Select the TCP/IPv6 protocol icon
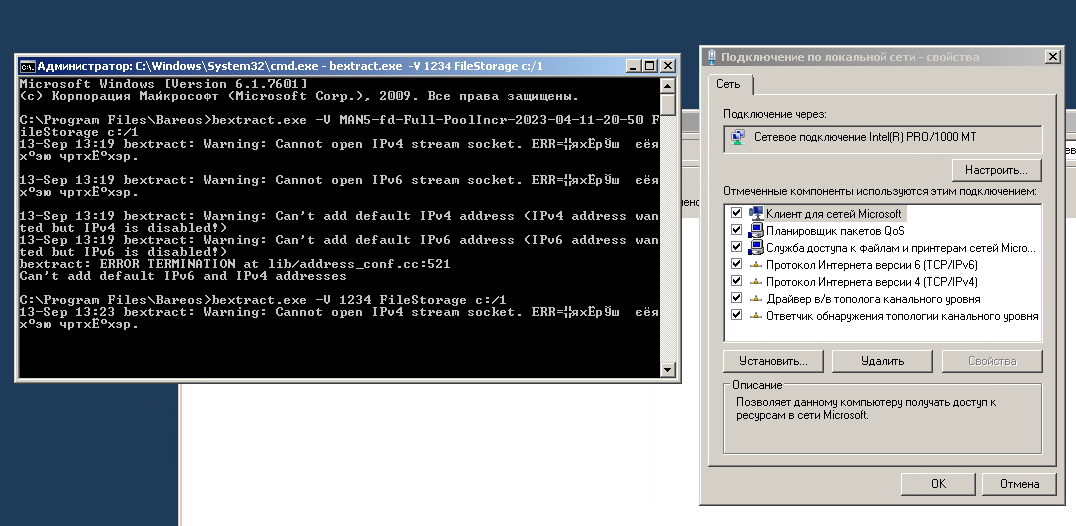1076x526 pixels. click(756, 265)
